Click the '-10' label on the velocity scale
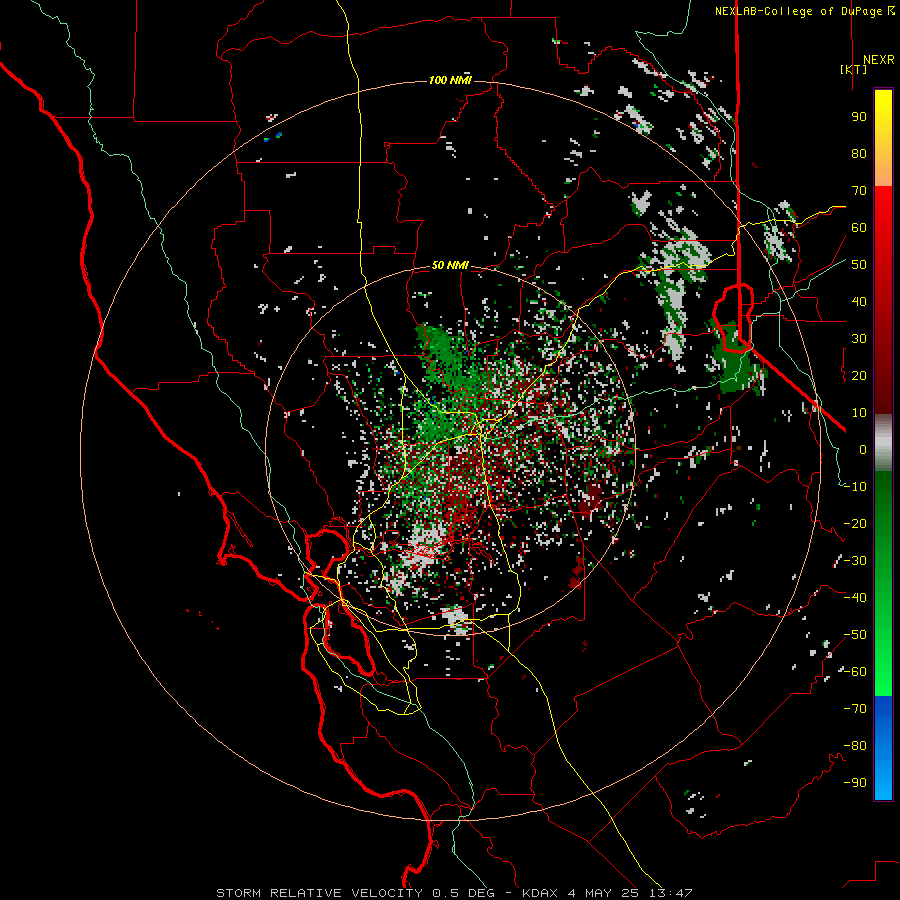 (855, 487)
